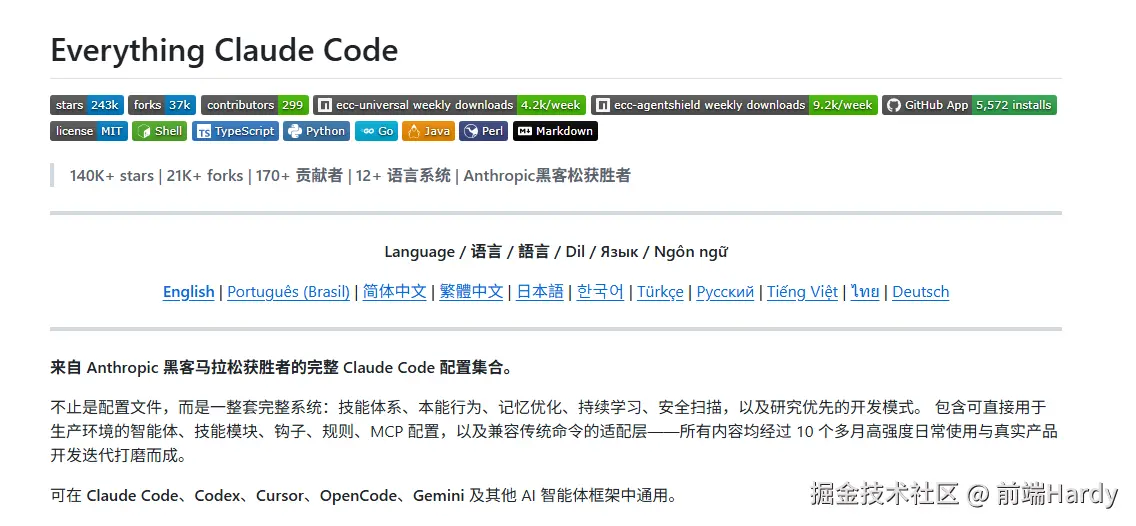Open ecc-universal weekly downloads badge
The width and height of the screenshot is (1136, 526).
[450, 105]
